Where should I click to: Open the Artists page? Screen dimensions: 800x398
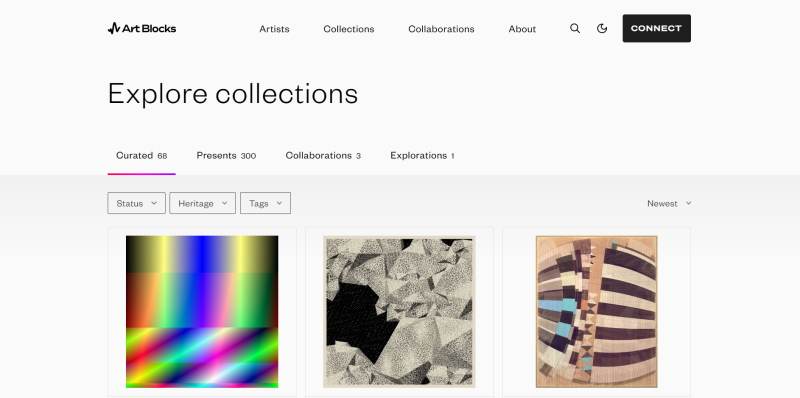pyautogui.click(x=274, y=29)
